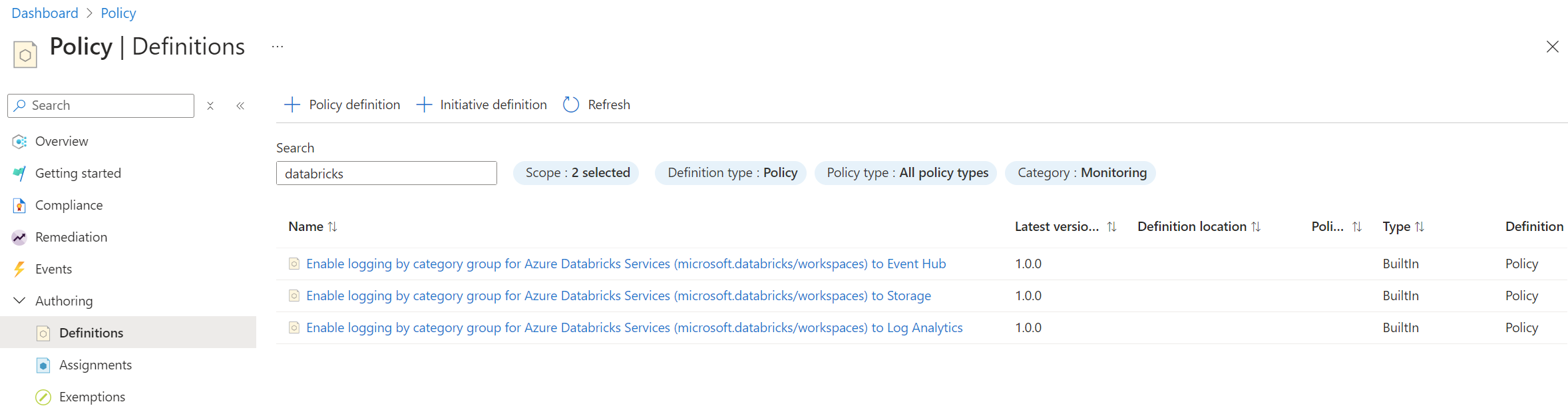Close the Policy Definitions blade

[x=1552, y=47]
